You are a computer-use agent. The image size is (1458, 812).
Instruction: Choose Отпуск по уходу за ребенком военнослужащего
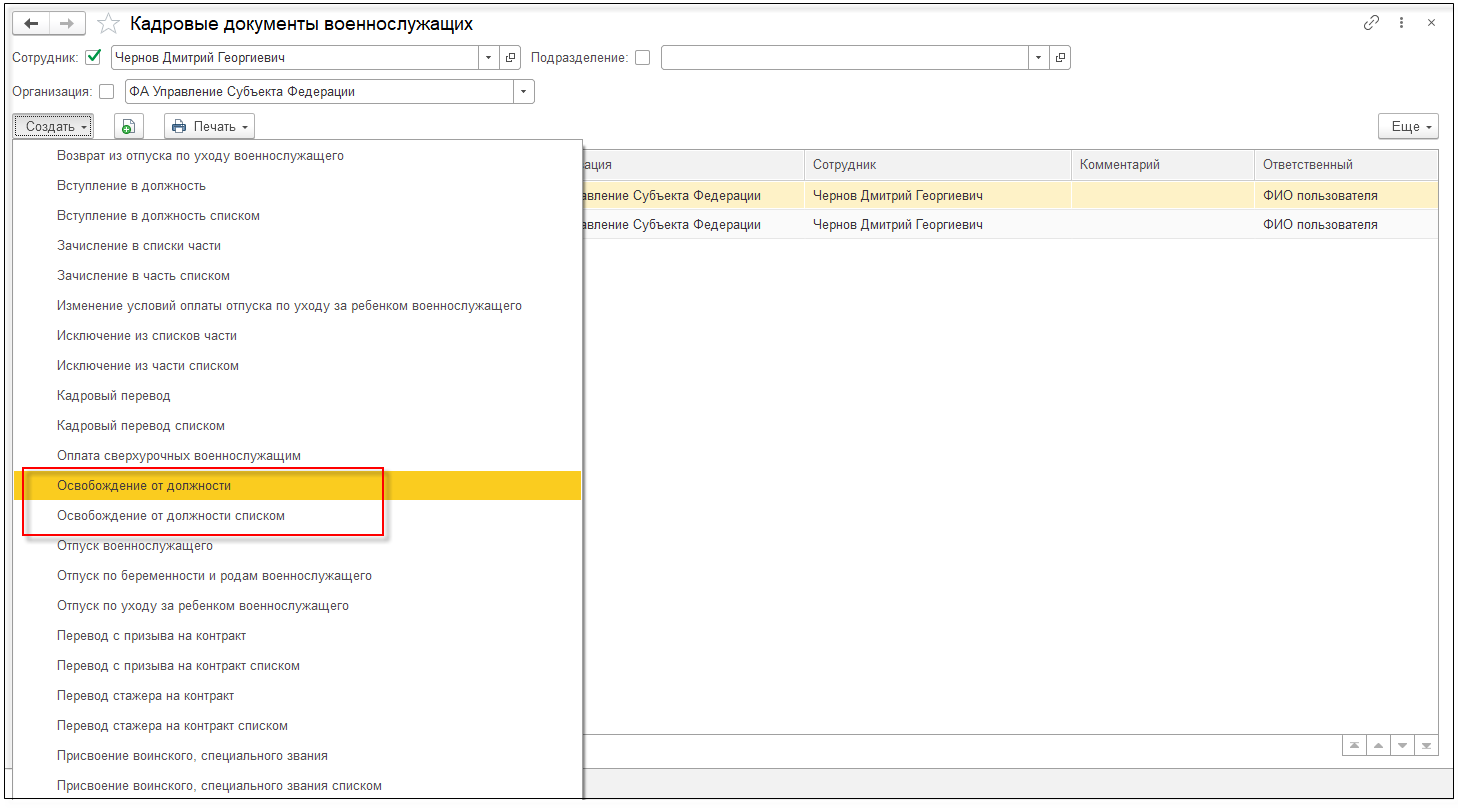297,606
